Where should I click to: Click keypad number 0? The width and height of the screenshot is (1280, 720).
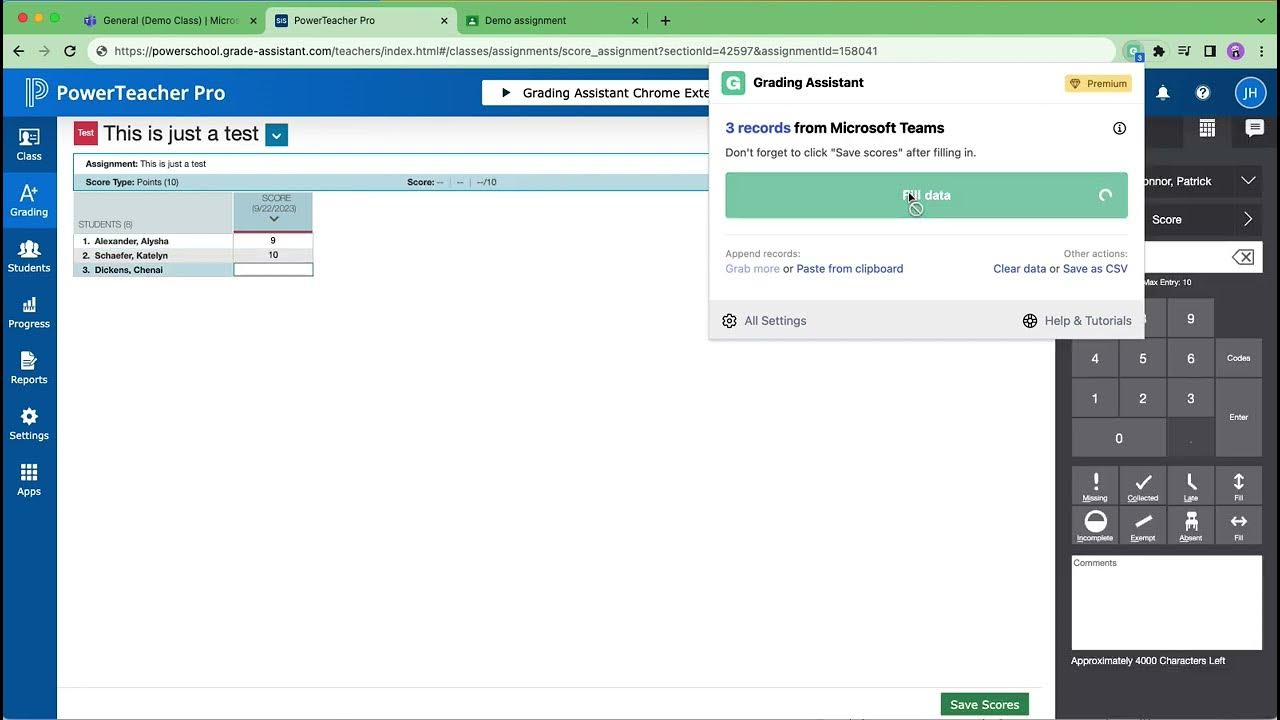[x=1119, y=438]
